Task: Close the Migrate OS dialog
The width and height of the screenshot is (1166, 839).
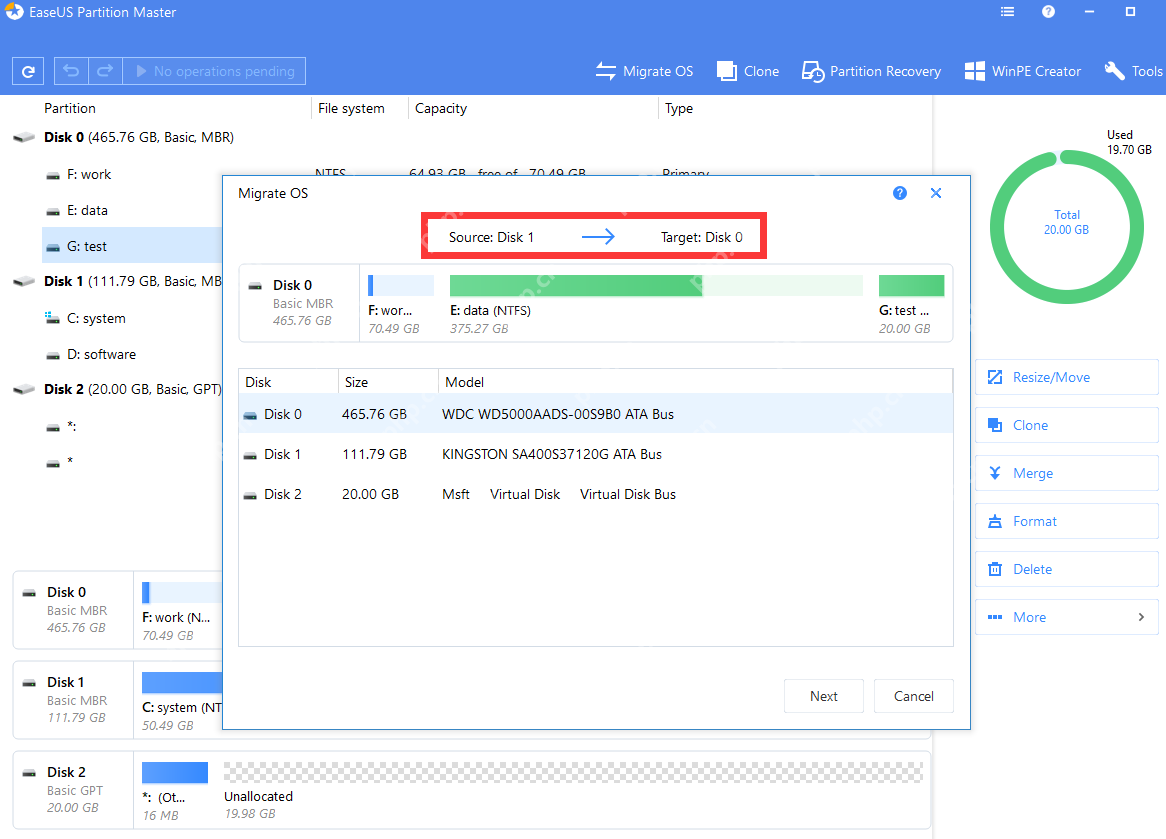Action: point(936,193)
